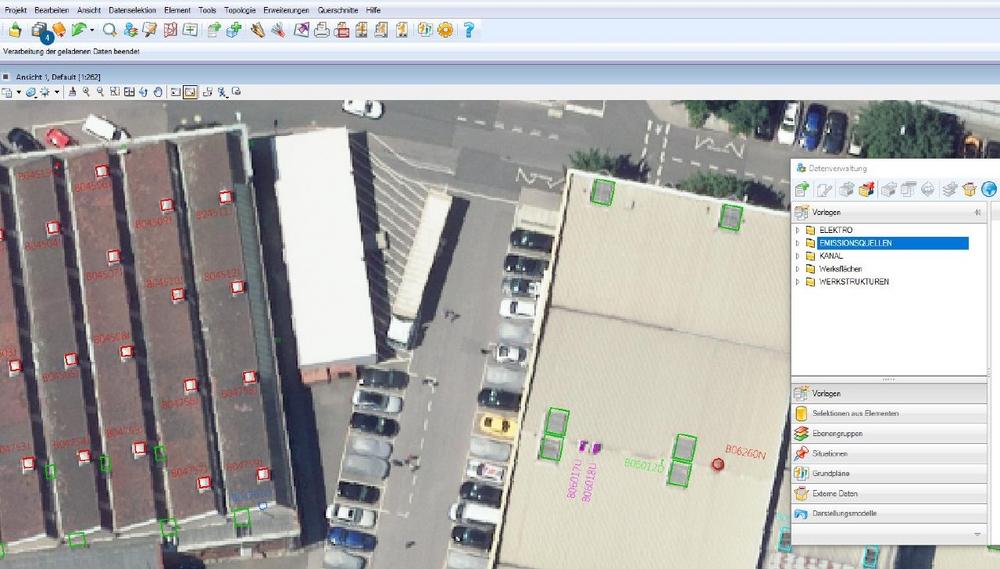1000x569 pixels.
Task: Open the Externe Daten section
Action: 835,494
